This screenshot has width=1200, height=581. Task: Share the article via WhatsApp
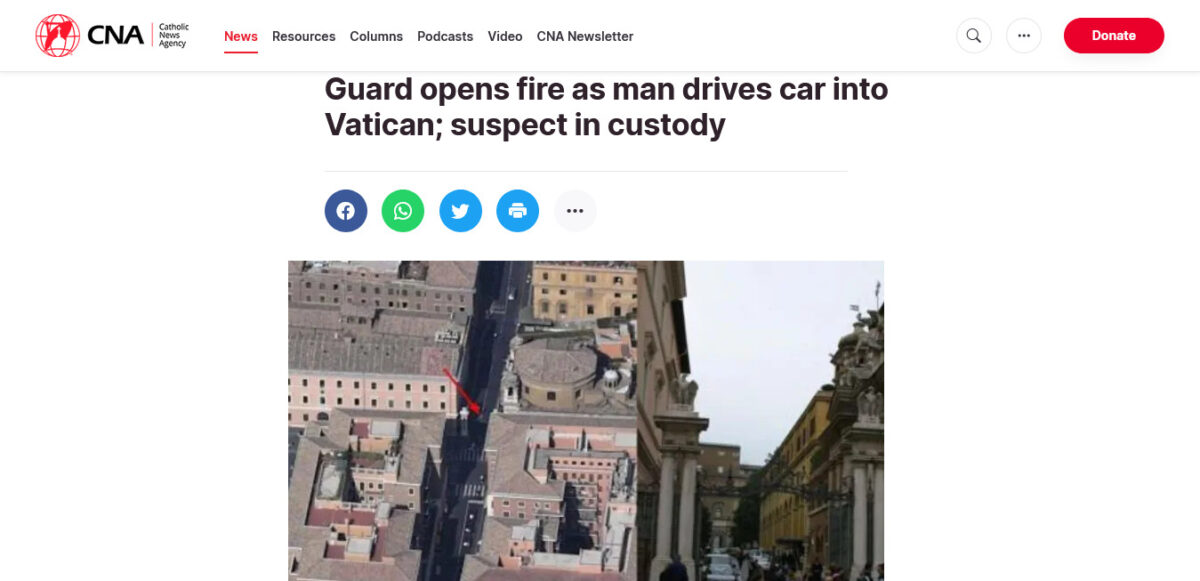tap(403, 211)
